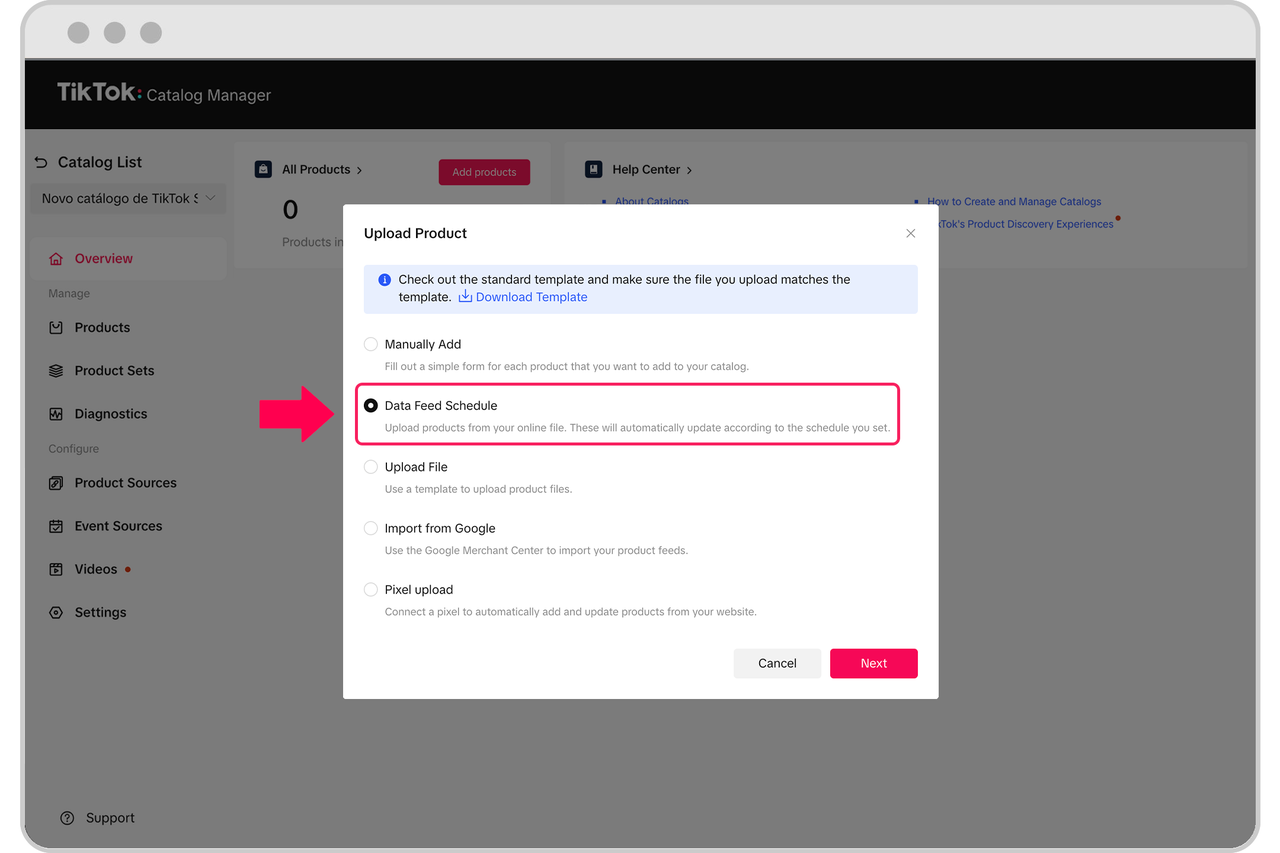The width and height of the screenshot is (1280, 853).
Task: Click the Event Sources calendar icon
Action: coord(56,526)
